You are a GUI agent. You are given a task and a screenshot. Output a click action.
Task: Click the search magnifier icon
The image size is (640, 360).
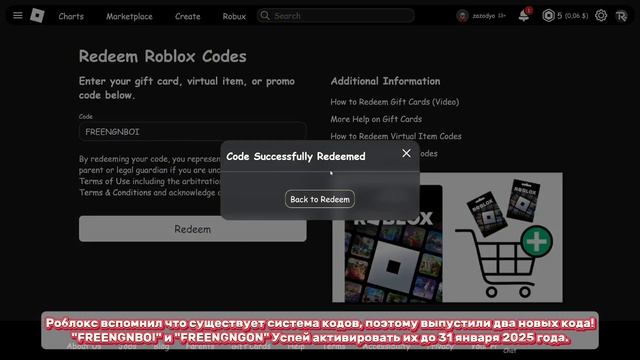pos(265,16)
